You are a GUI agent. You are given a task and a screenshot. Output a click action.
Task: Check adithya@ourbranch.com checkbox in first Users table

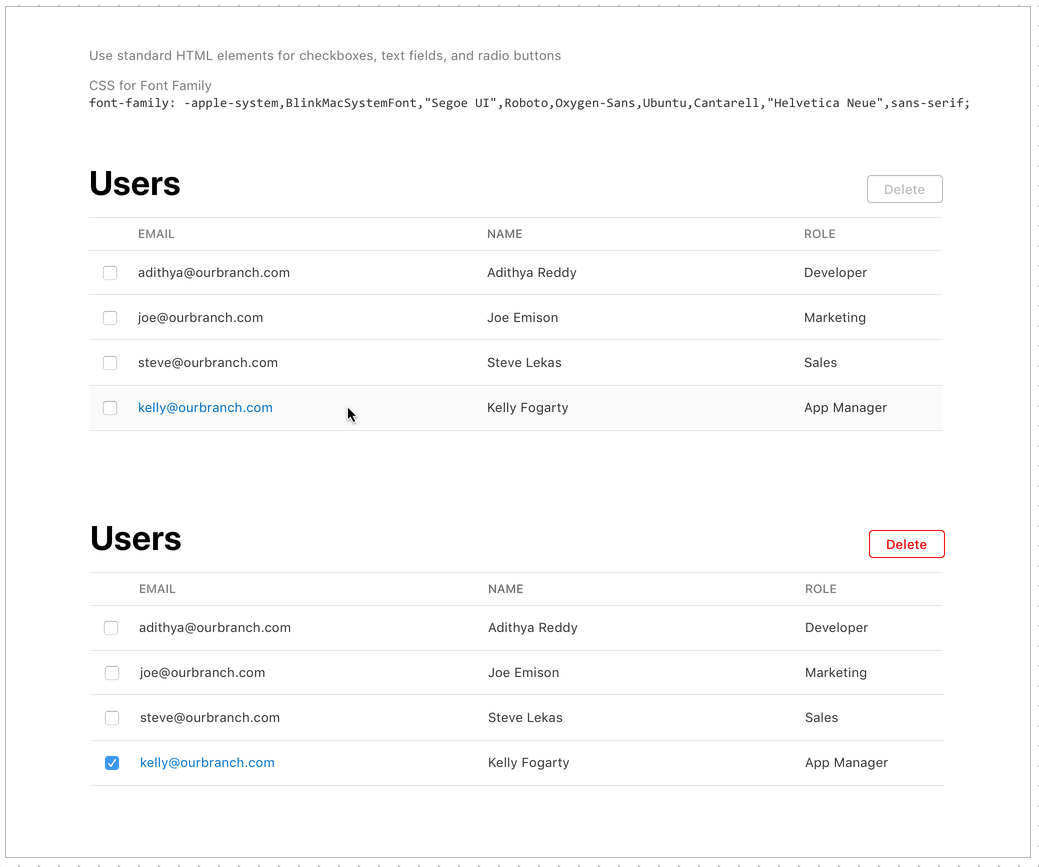click(x=110, y=273)
